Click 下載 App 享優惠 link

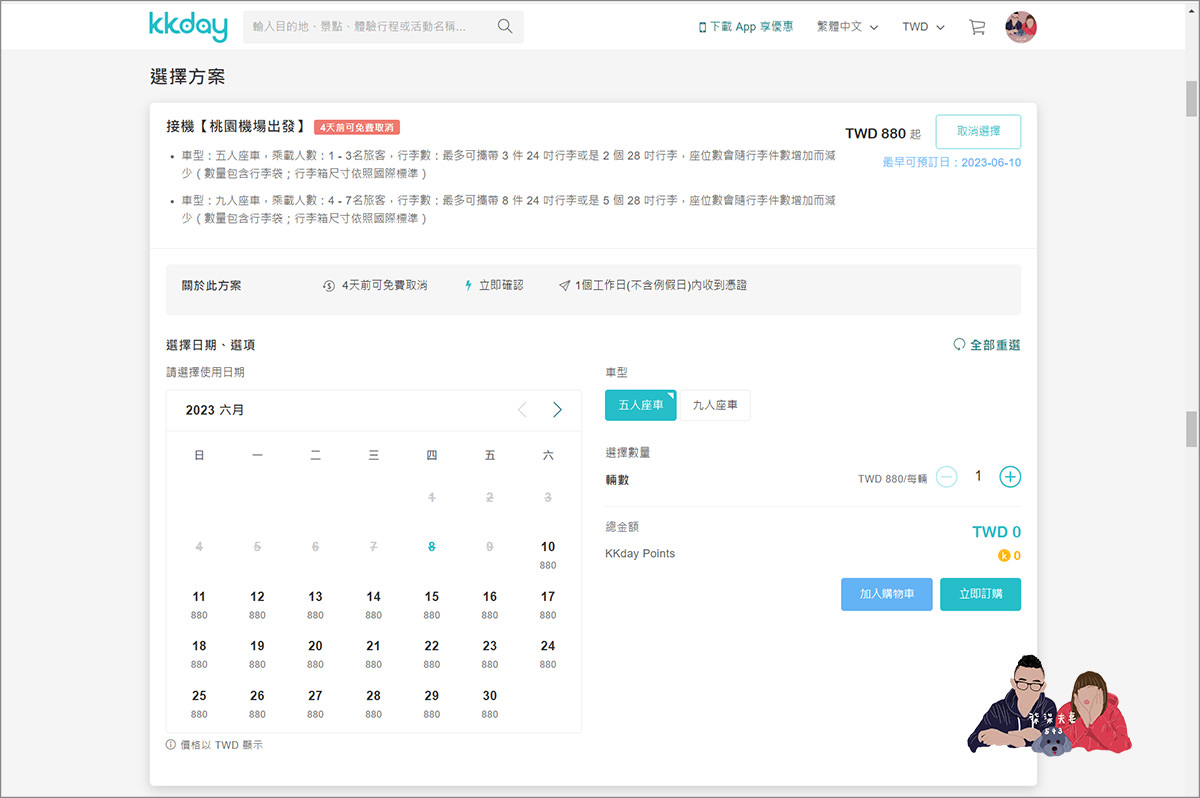pyautogui.click(x=746, y=27)
